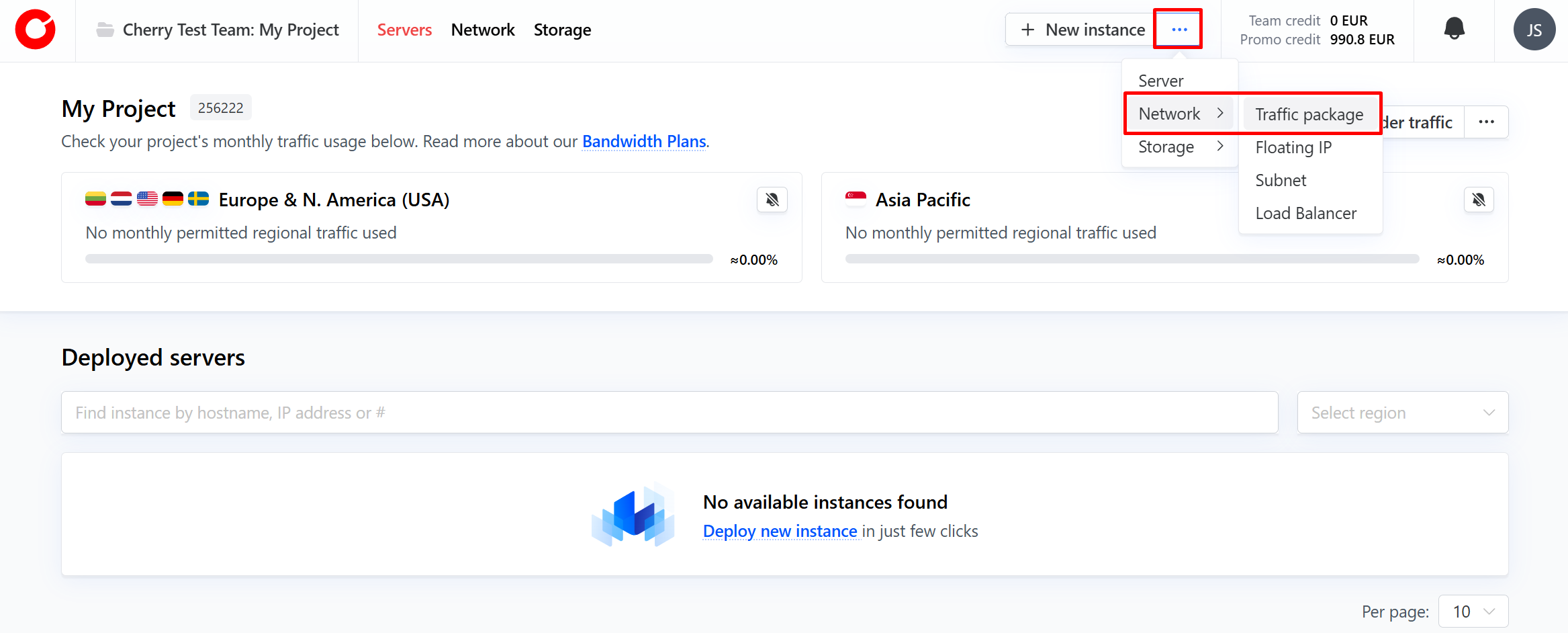Click the Europe traffic usage progress bar
Screen dimensions: 1568x633
tap(399, 259)
